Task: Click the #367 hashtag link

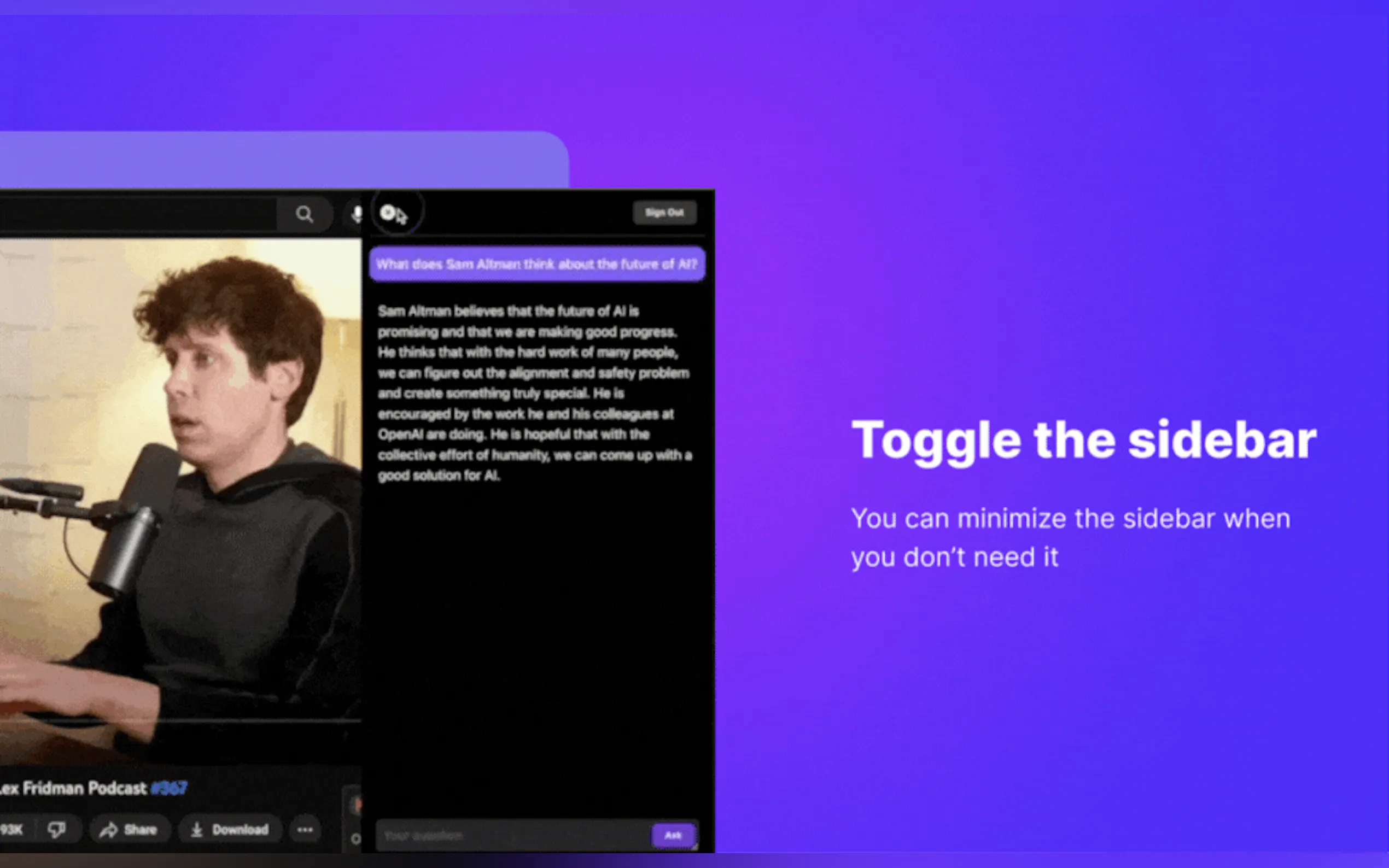Action: [x=169, y=788]
